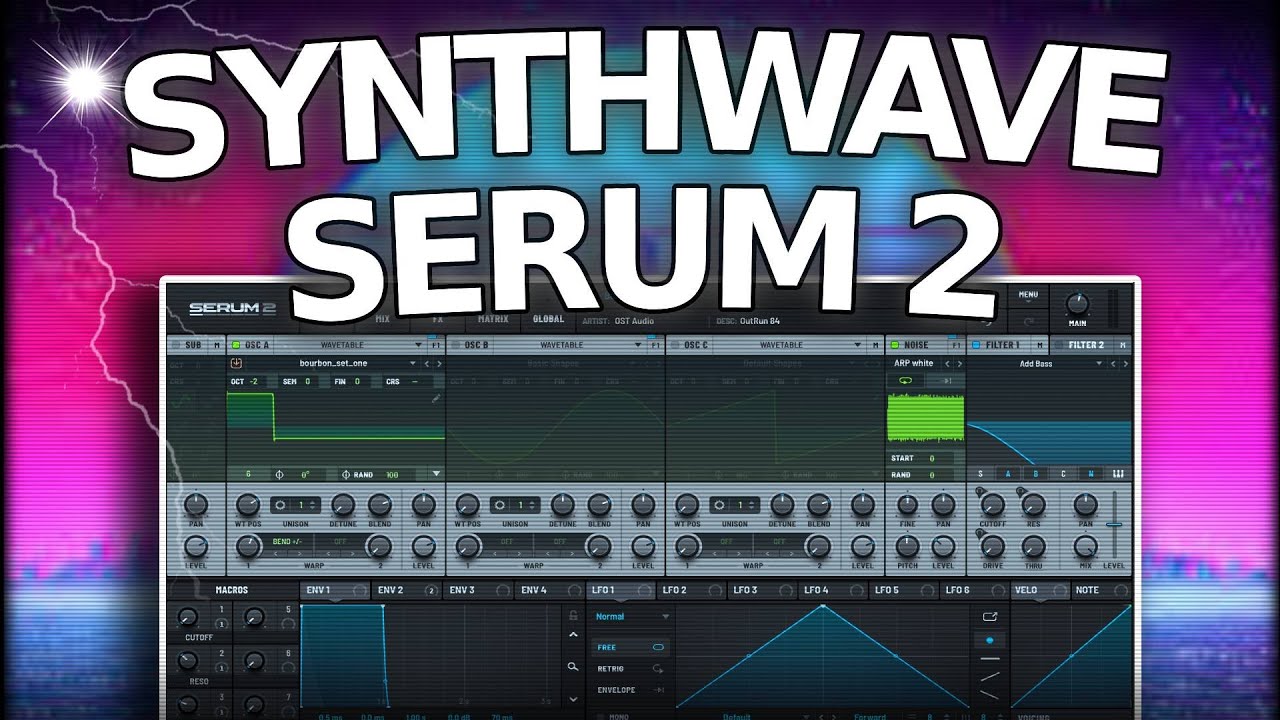The image size is (1280, 720).
Task: Switch to the MATRIX tab
Action: click(493, 319)
